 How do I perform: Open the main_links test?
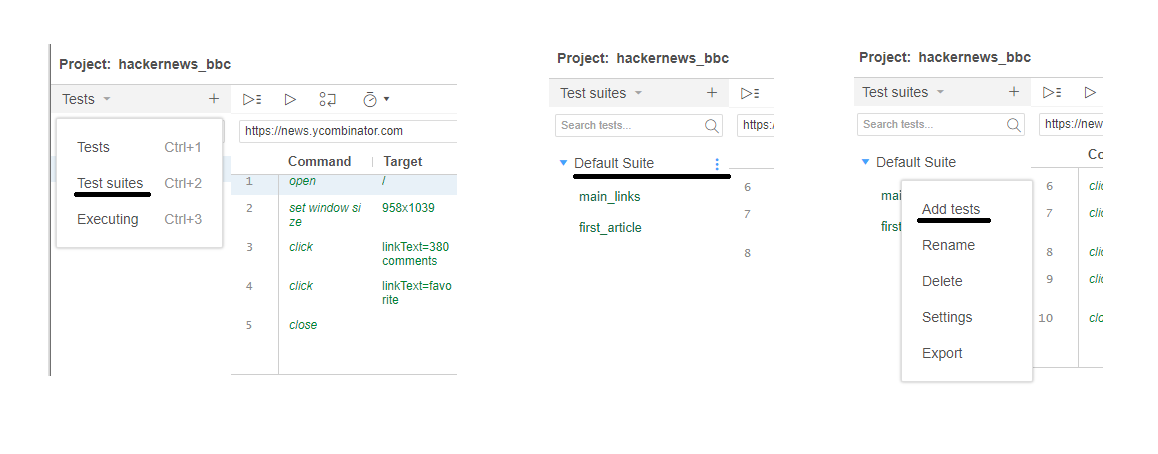[609, 197]
